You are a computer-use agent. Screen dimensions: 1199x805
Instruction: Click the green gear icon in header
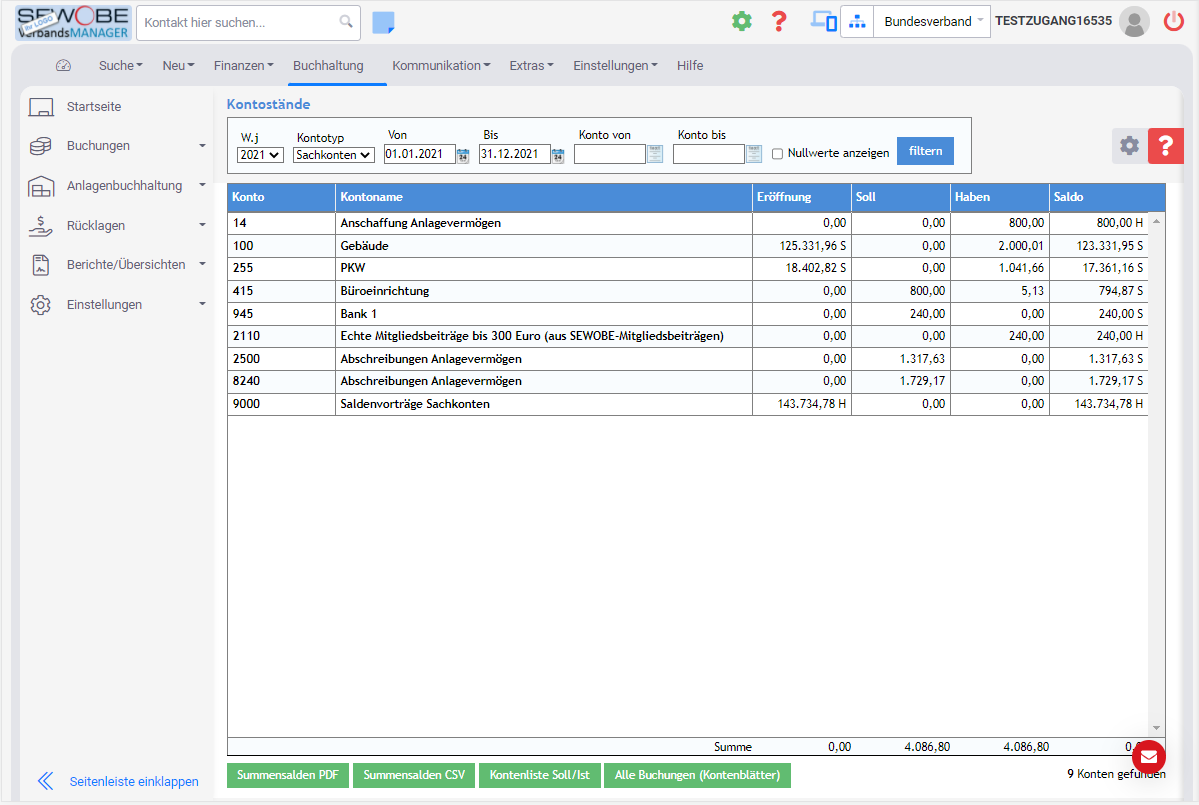(741, 21)
